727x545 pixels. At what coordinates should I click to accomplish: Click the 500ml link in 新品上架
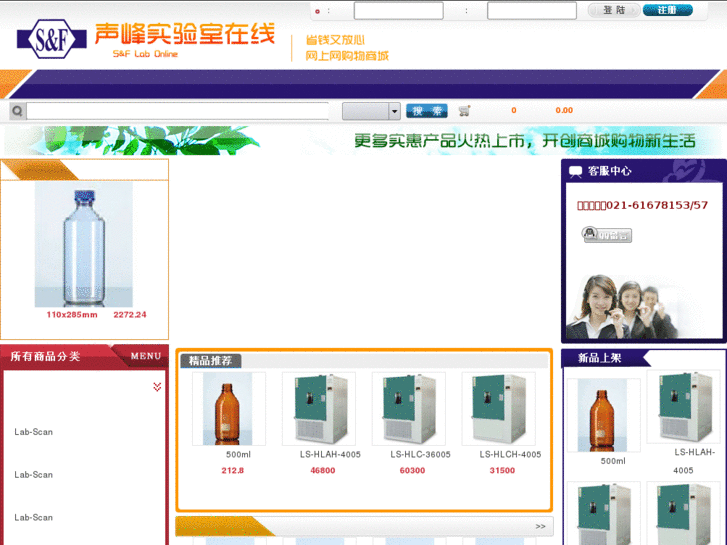tap(613, 461)
